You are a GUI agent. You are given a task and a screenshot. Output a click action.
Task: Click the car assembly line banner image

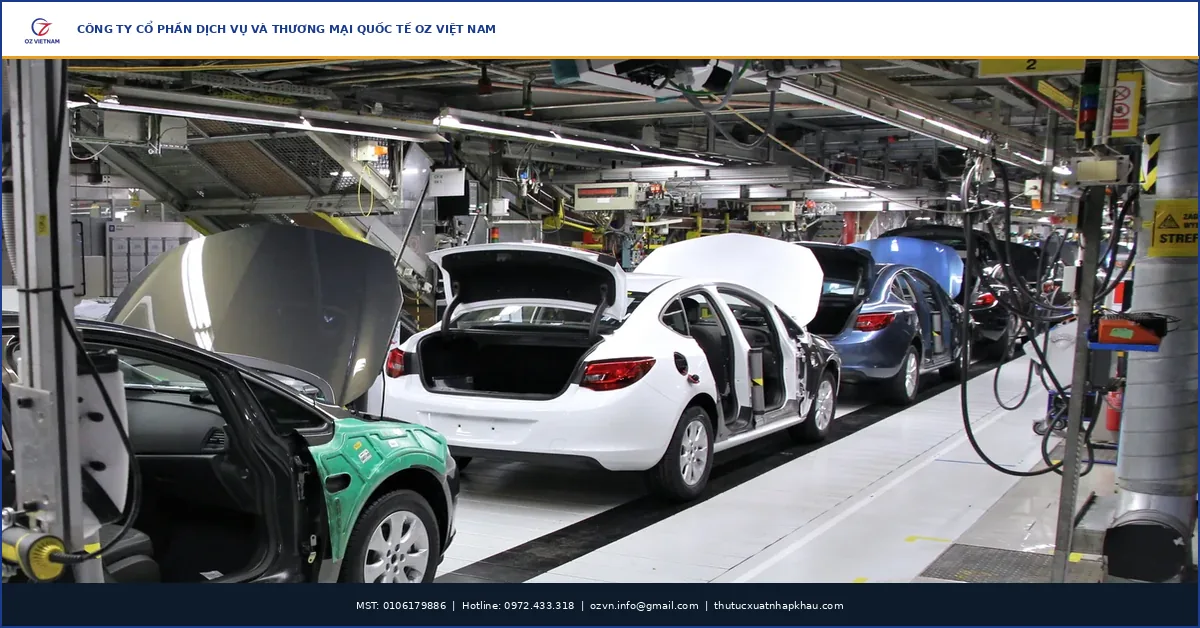click(600, 321)
